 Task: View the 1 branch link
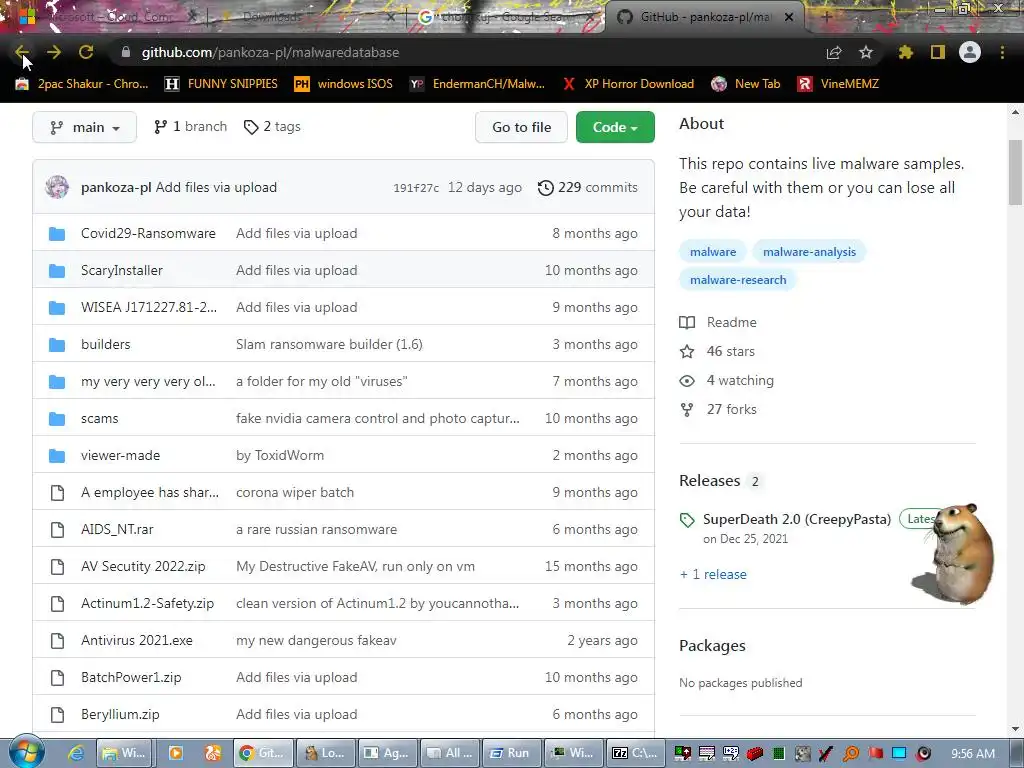pyautogui.click(x=191, y=127)
